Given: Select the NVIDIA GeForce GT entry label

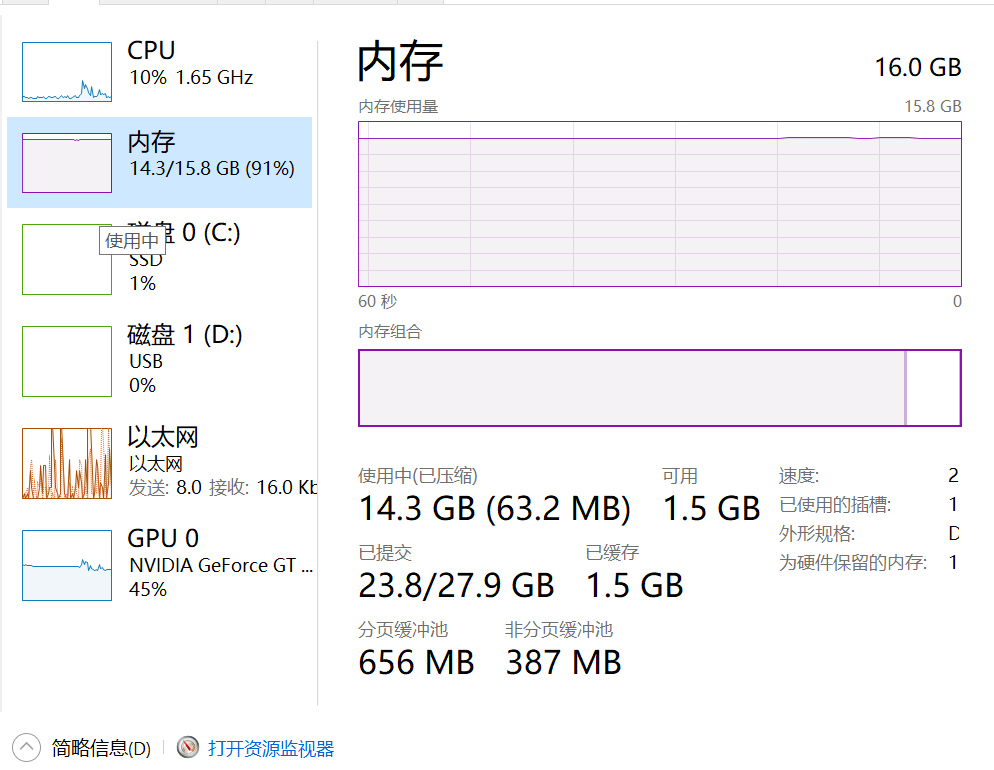Looking at the screenshot, I should (x=221, y=565).
